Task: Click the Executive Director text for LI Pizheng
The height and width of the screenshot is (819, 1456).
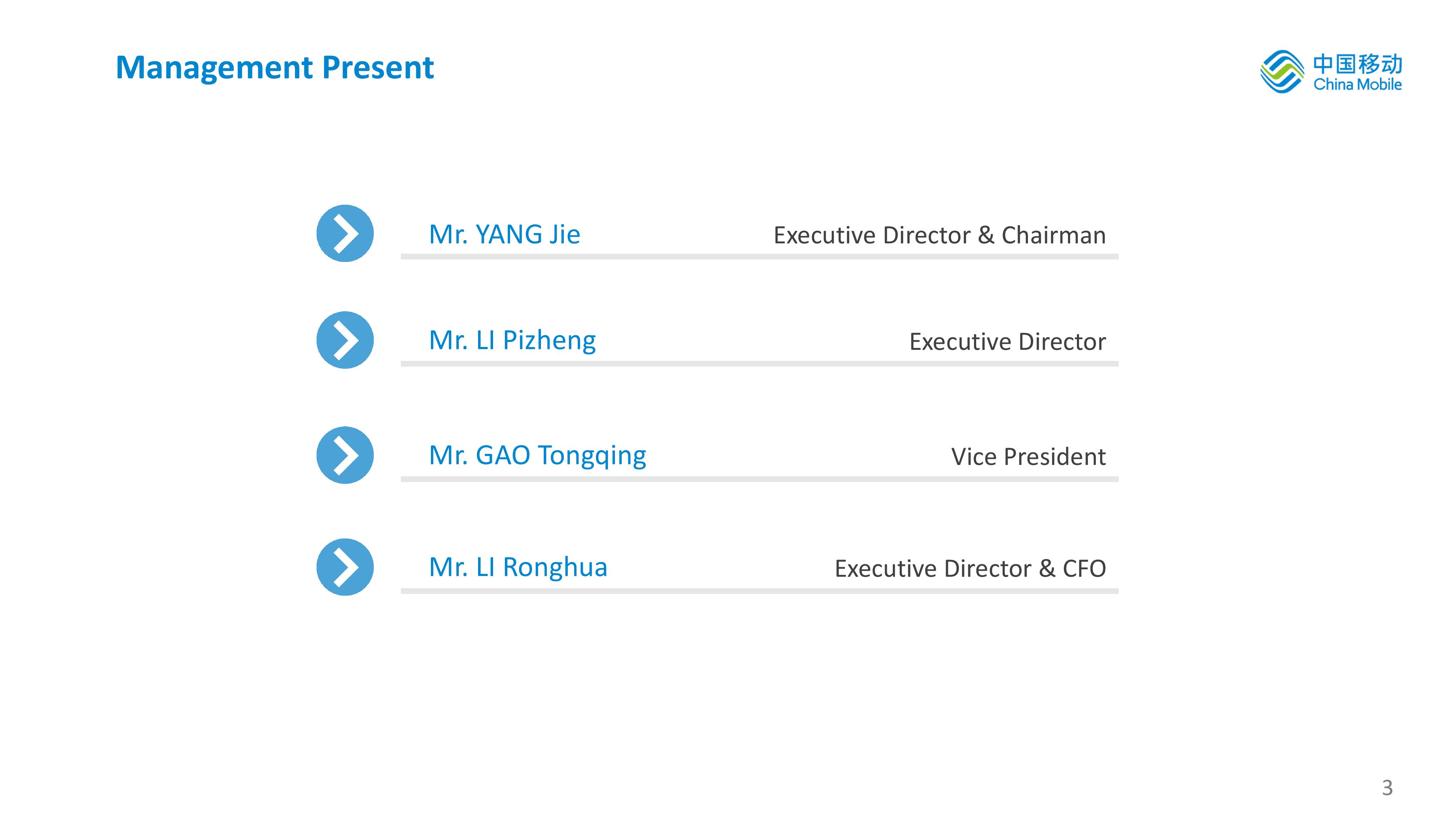Action: point(1007,341)
